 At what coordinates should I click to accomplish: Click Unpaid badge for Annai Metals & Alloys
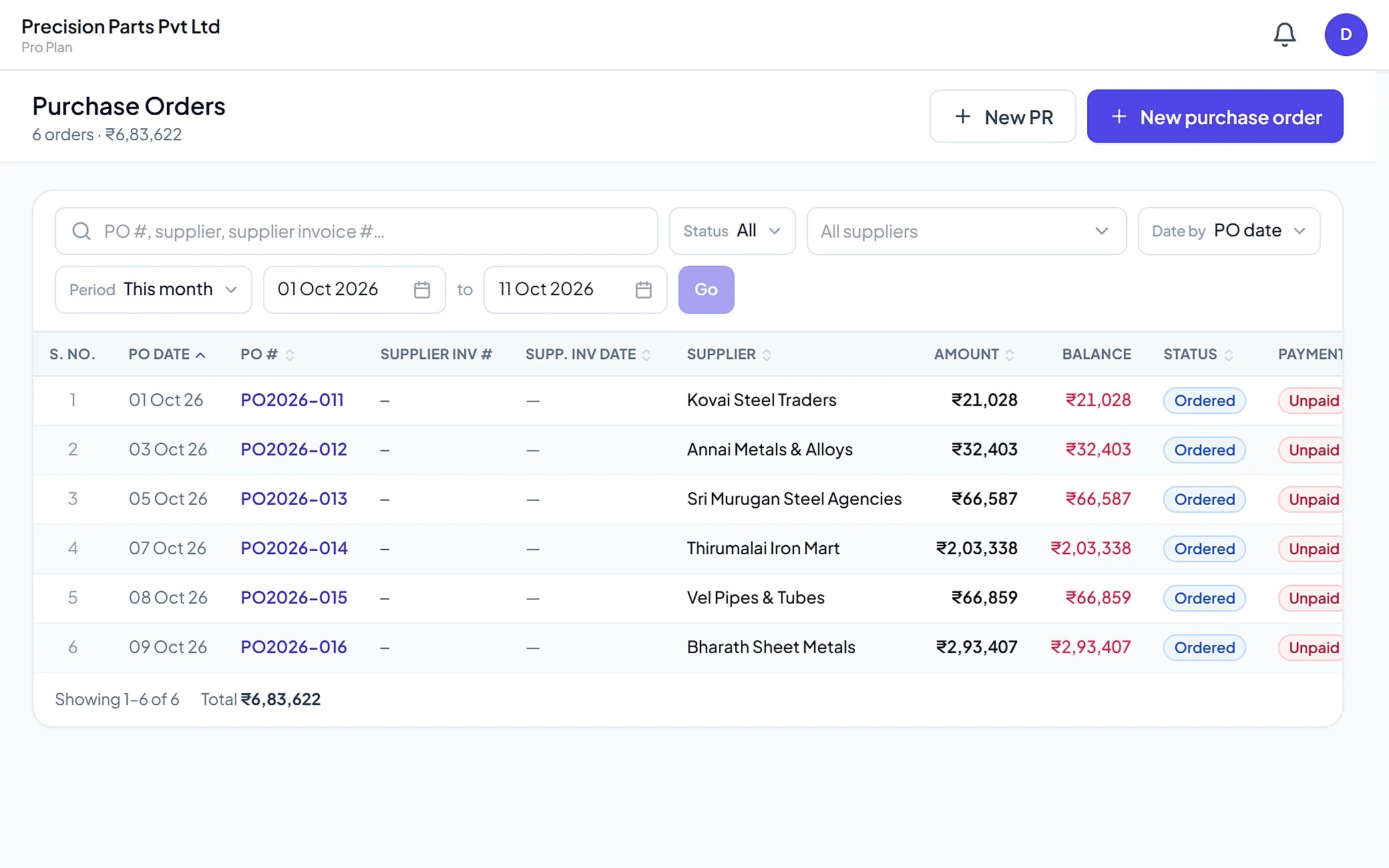tap(1312, 450)
